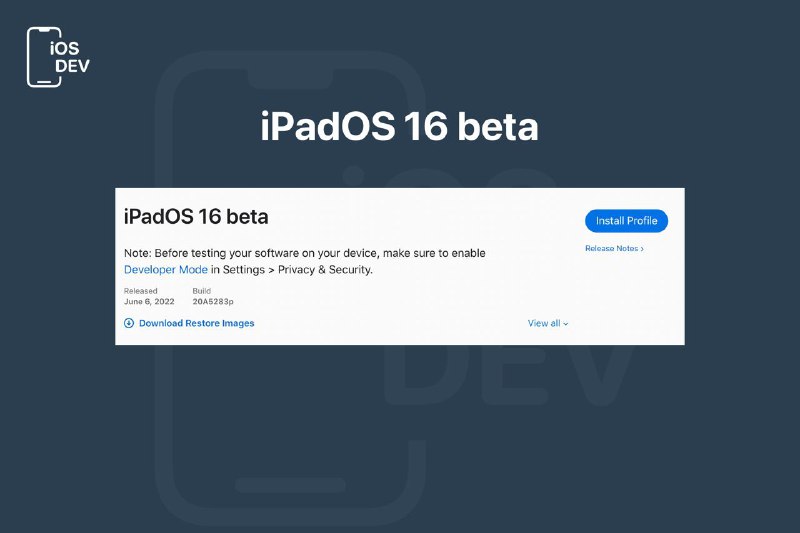Image resolution: width=800 pixels, height=533 pixels.
Task: Click the phone outline in the logo
Action: coord(44,57)
